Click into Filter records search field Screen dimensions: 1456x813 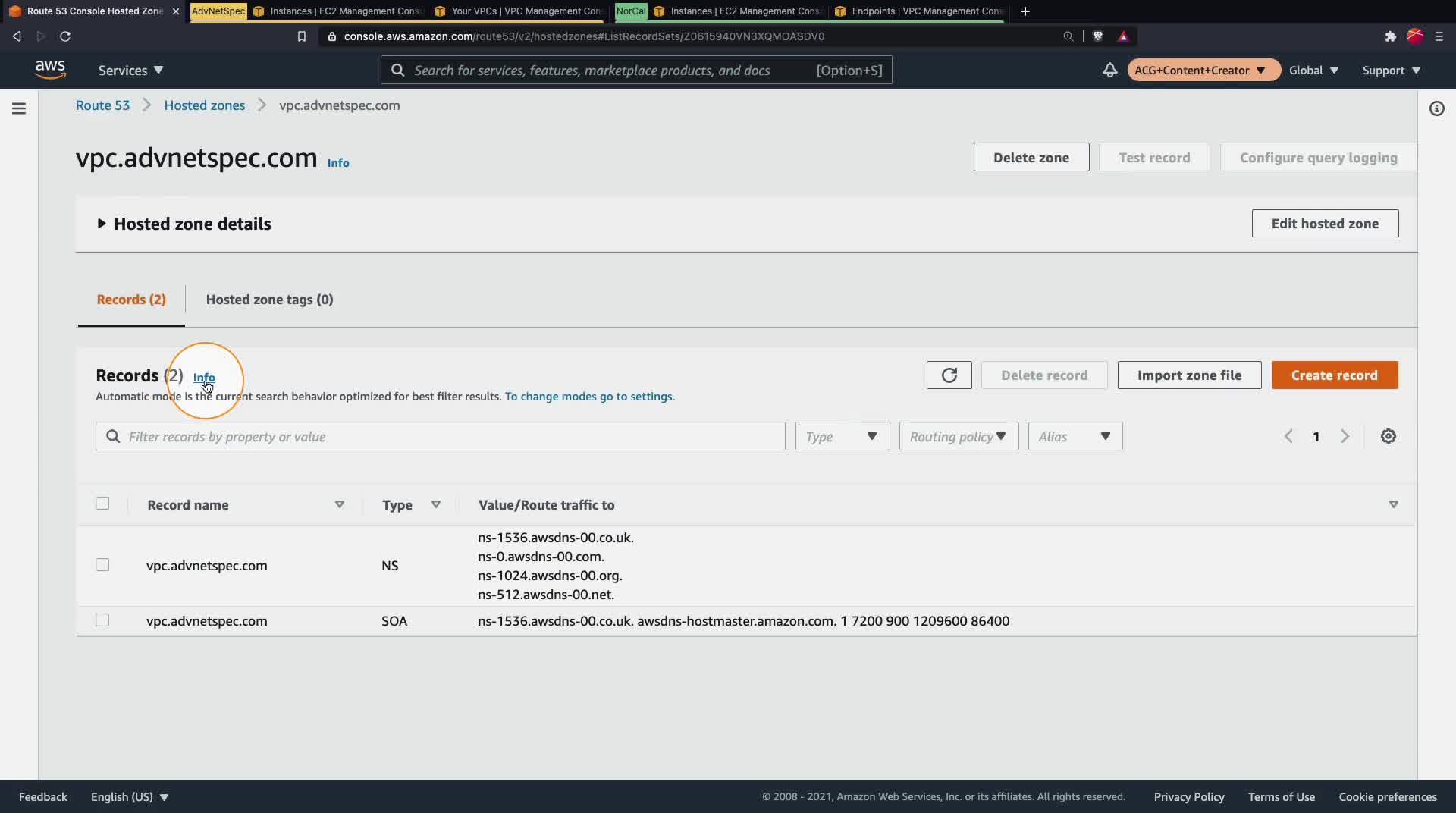440,436
